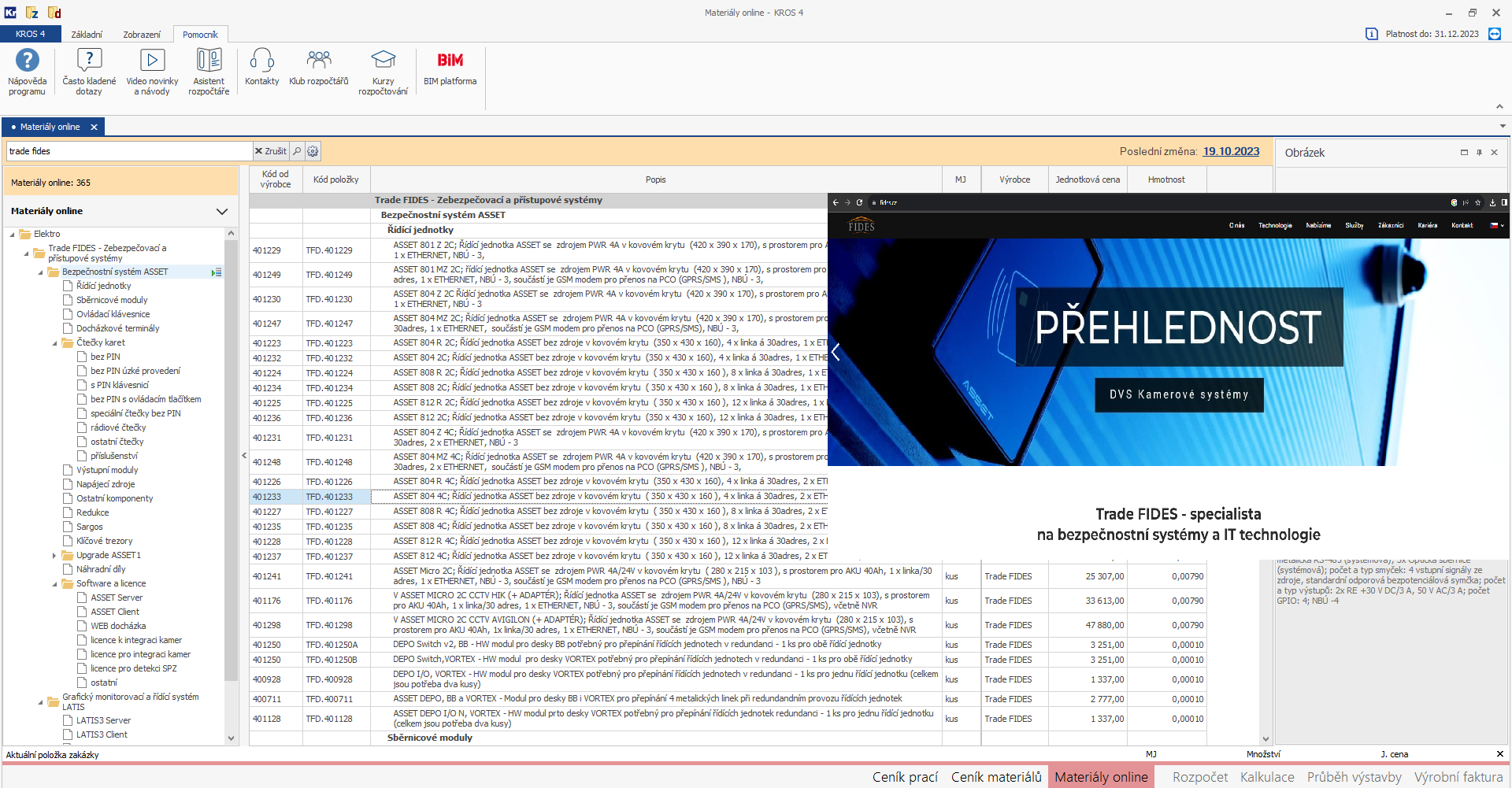Open the document tabs list dropdown arrow
The height and width of the screenshot is (788, 1512).
(1503, 126)
